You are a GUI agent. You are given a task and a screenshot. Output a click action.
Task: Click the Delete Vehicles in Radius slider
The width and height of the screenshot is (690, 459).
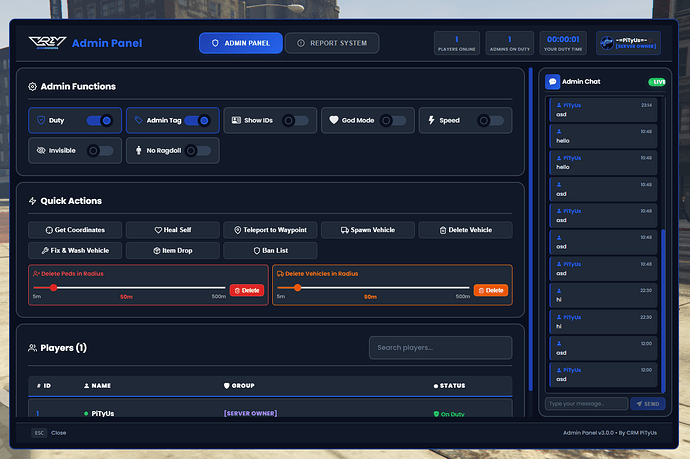372,288
